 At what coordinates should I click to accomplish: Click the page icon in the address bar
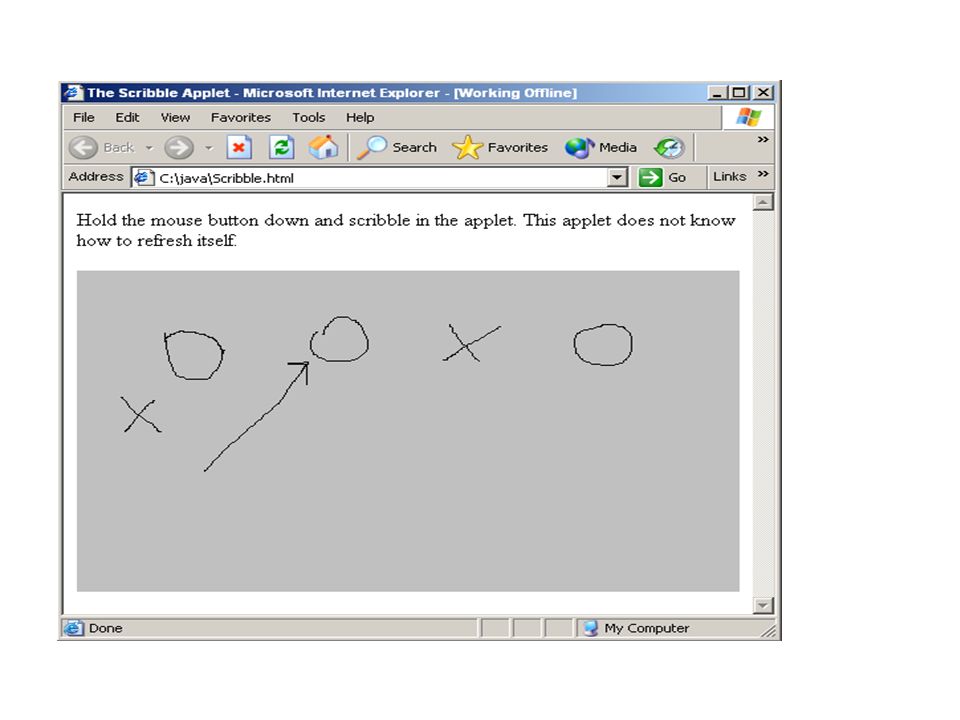pos(144,178)
